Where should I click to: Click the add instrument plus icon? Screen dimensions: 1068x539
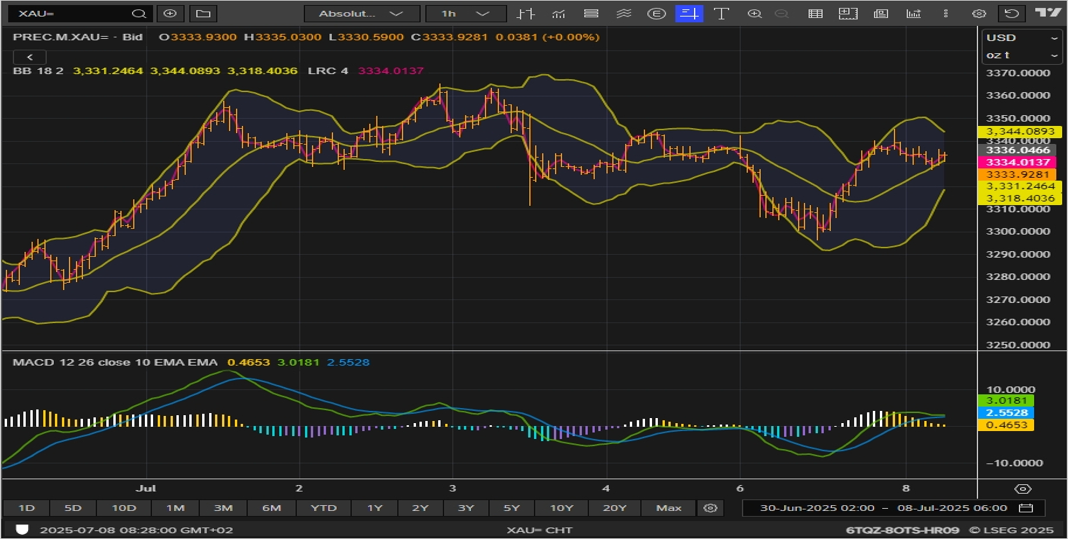pos(170,14)
